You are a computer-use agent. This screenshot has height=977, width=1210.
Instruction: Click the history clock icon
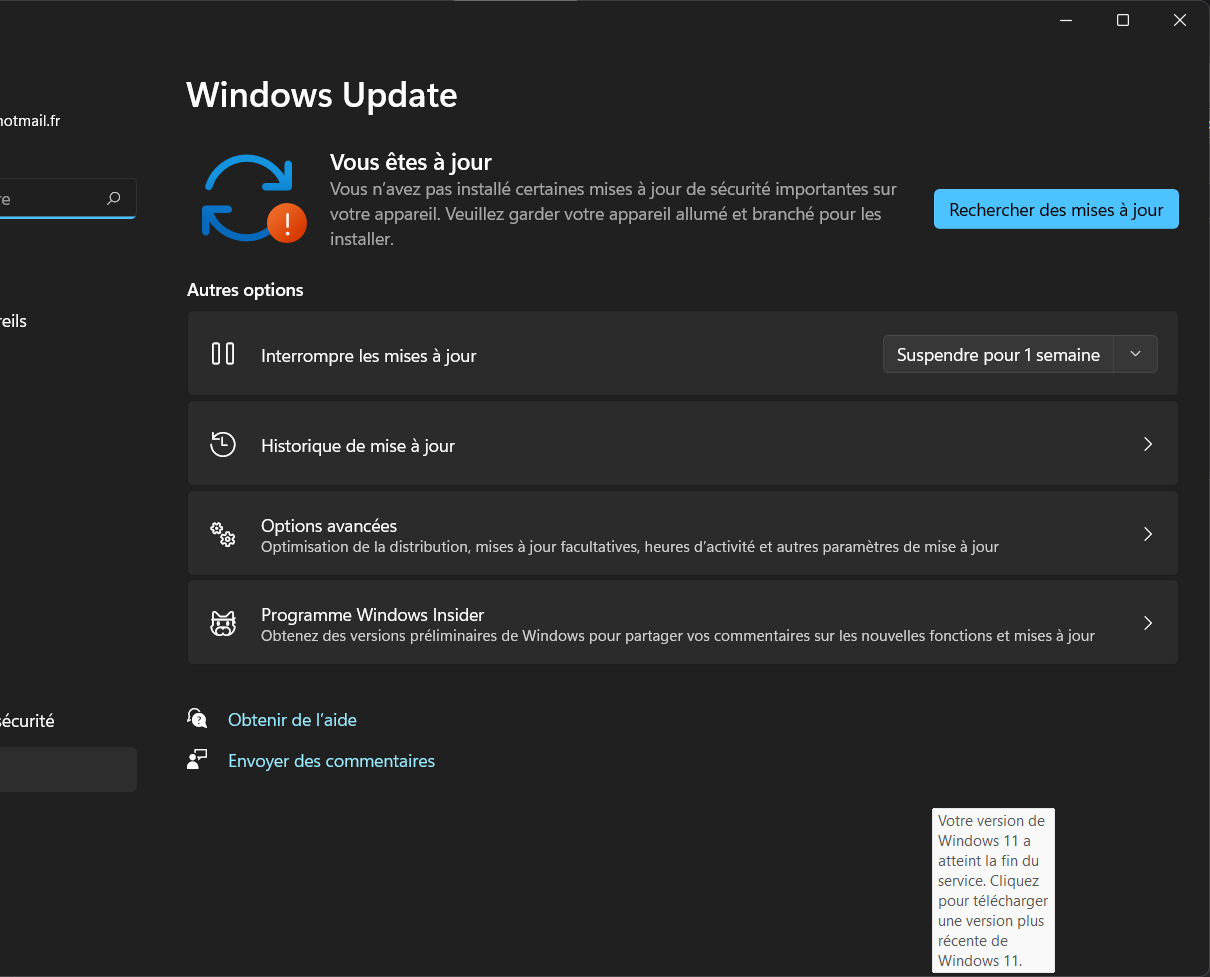pos(223,444)
